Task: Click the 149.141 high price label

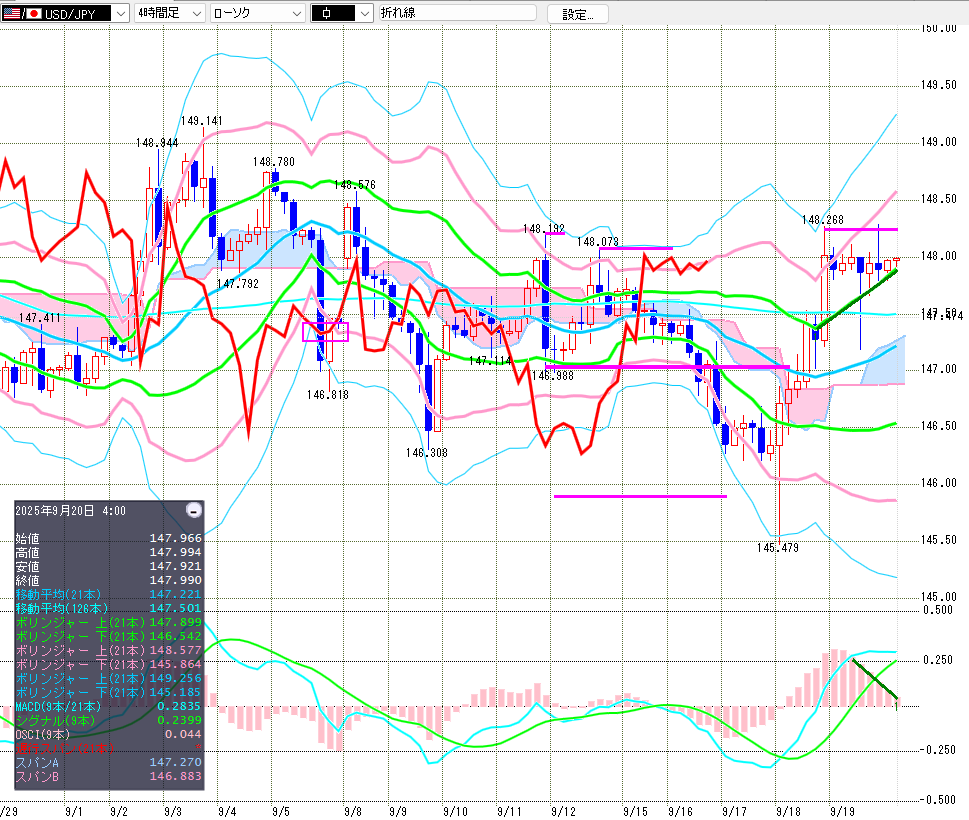Action: point(201,121)
